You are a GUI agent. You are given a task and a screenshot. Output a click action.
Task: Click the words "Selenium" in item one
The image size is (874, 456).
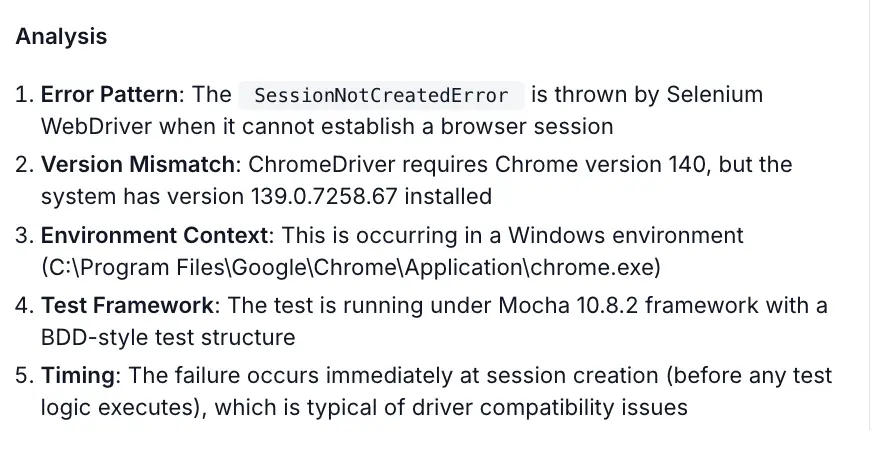(714, 95)
